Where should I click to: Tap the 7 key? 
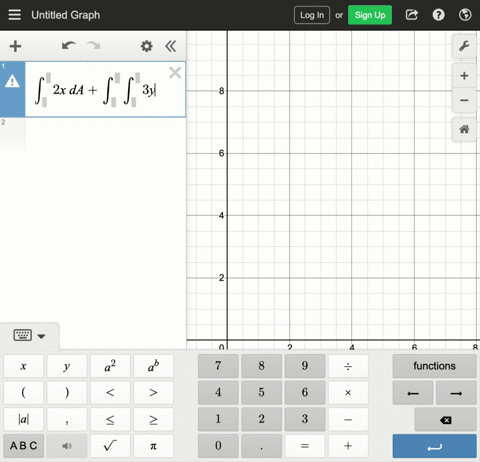218,366
